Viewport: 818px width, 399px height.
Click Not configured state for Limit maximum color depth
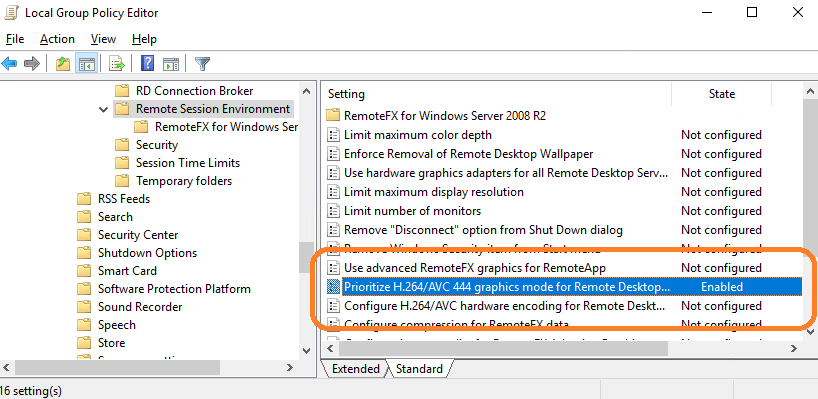tap(721, 135)
